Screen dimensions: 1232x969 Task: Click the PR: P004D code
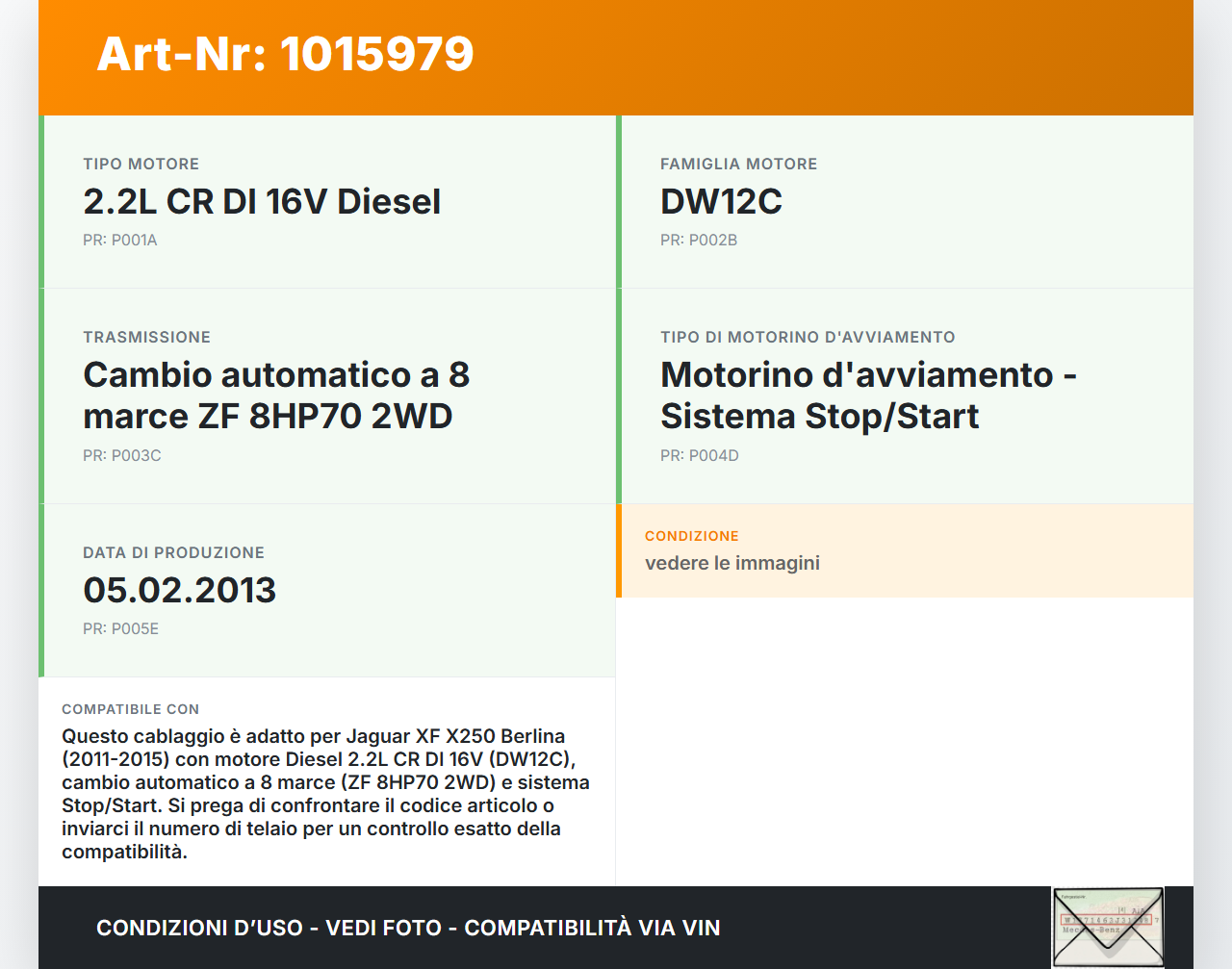(x=700, y=456)
